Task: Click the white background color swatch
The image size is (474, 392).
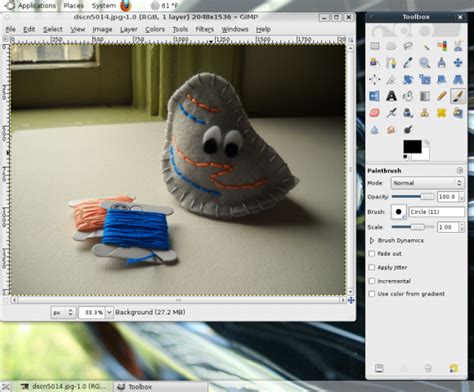Action: click(423, 155)
